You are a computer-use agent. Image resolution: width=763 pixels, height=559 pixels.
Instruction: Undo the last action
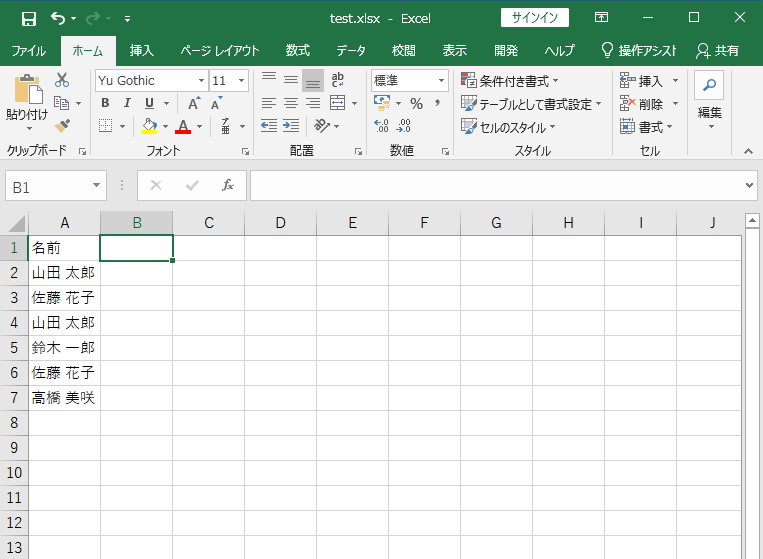pyautogui.click(x=58, y=18)
